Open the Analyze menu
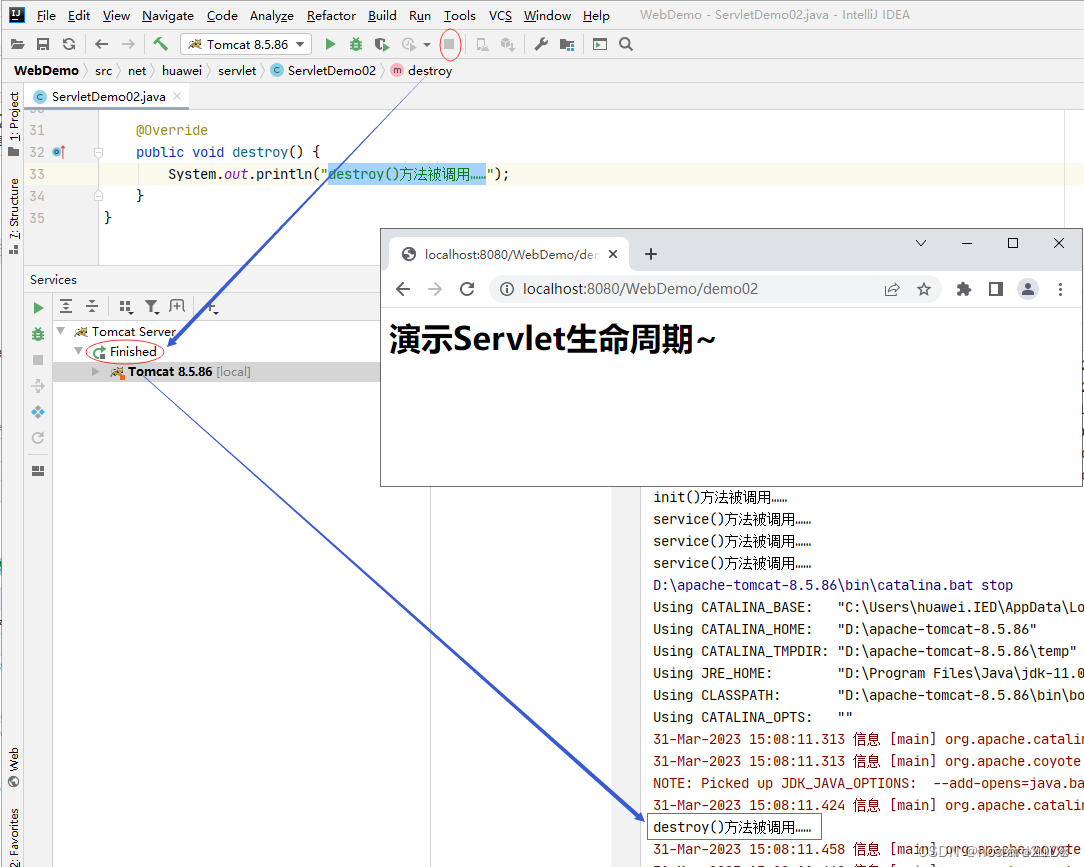 coord(272,15)
